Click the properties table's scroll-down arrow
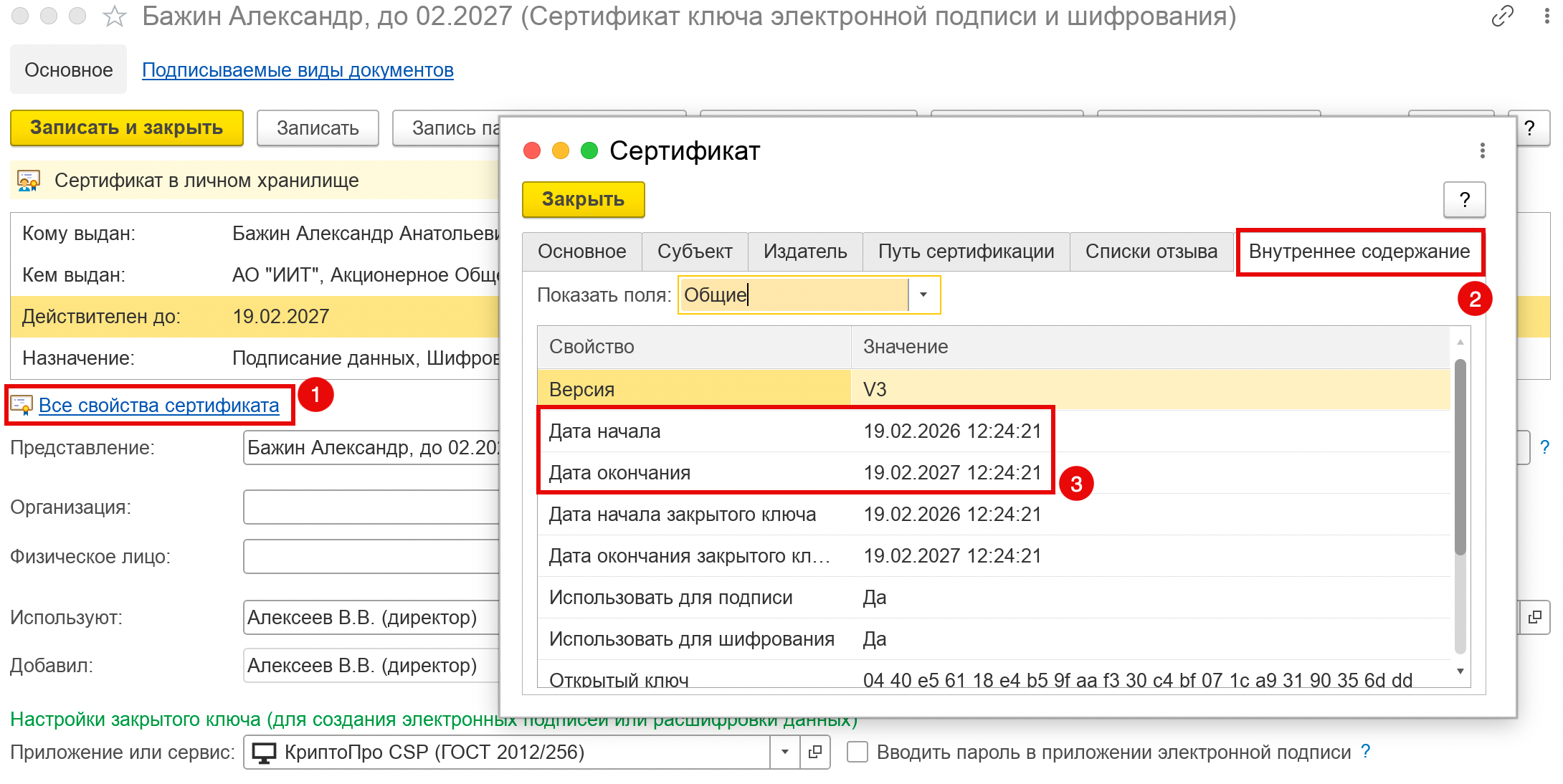This screenshot has height=784, width=1563. tap(1460, 671)
